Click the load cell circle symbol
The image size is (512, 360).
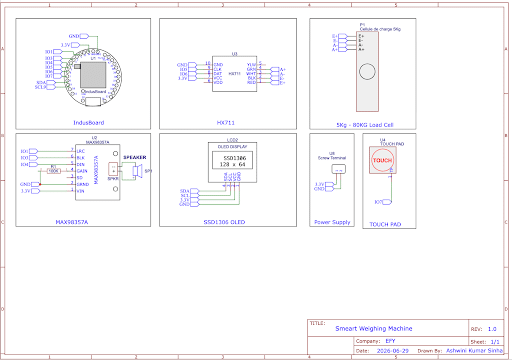pyautogui.click(x=367, y=71)
